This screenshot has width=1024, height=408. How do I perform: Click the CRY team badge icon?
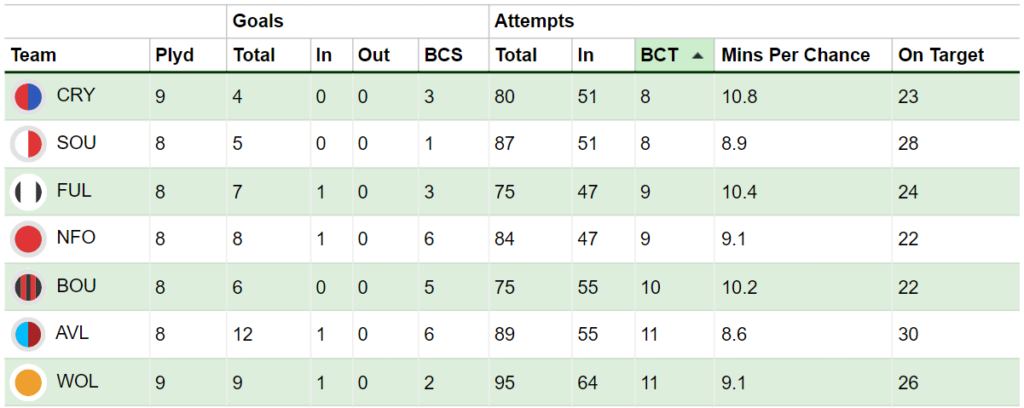[x=28, y=97]
